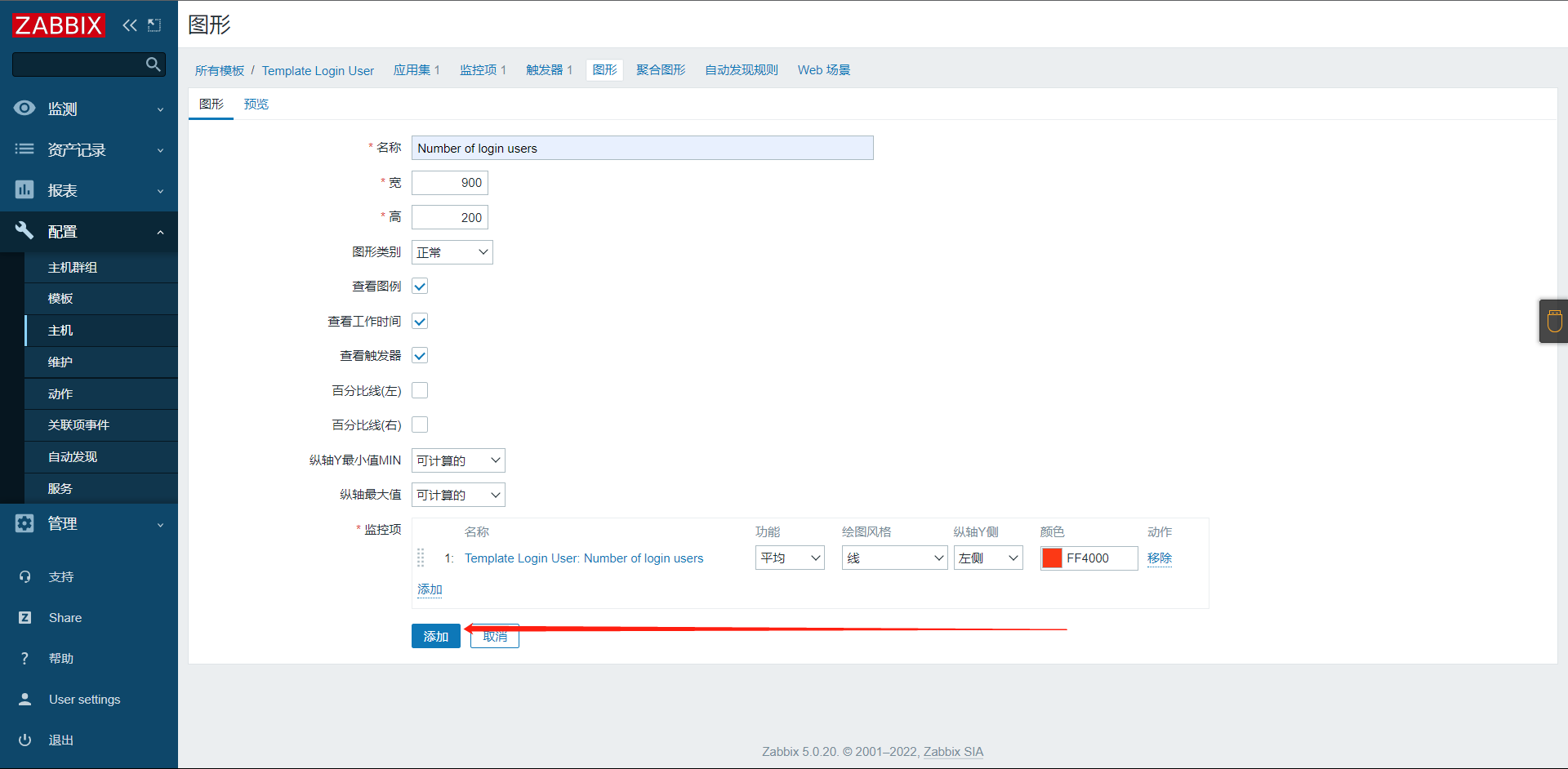Go to 动作 in the sidebar
This screenshot has height=769, width=1568.
tap(101, 394)
